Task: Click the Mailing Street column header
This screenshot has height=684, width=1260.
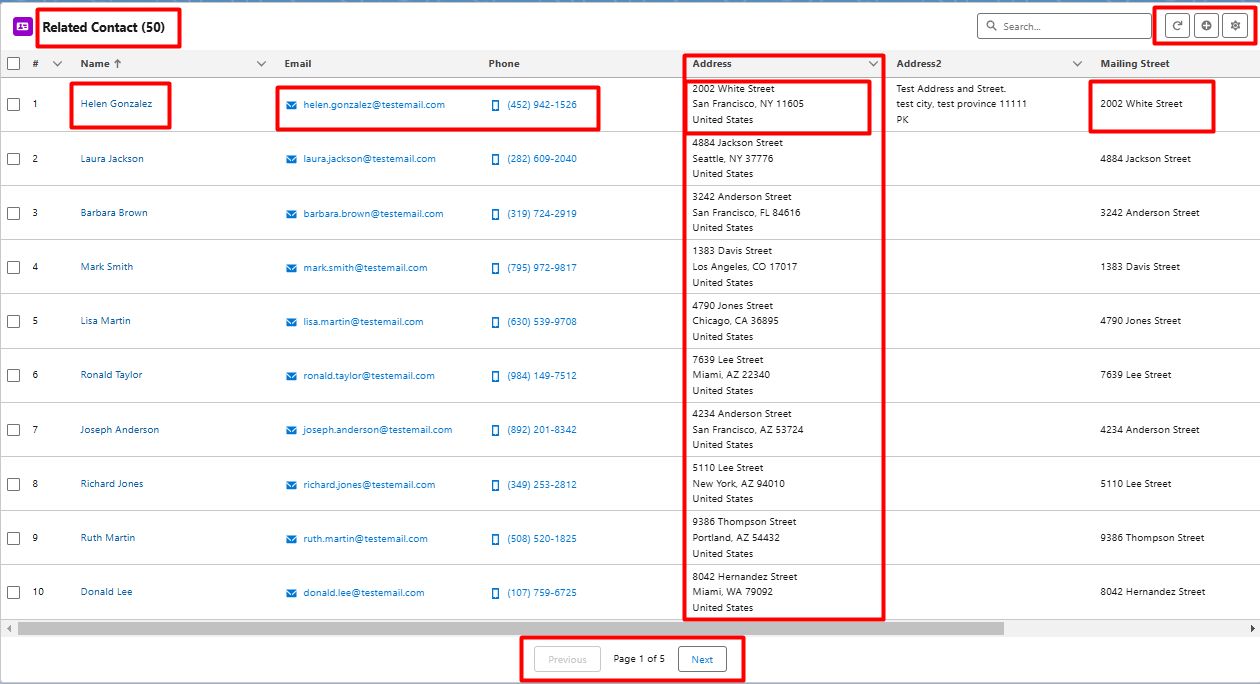Action: [x=1135, y=64]
